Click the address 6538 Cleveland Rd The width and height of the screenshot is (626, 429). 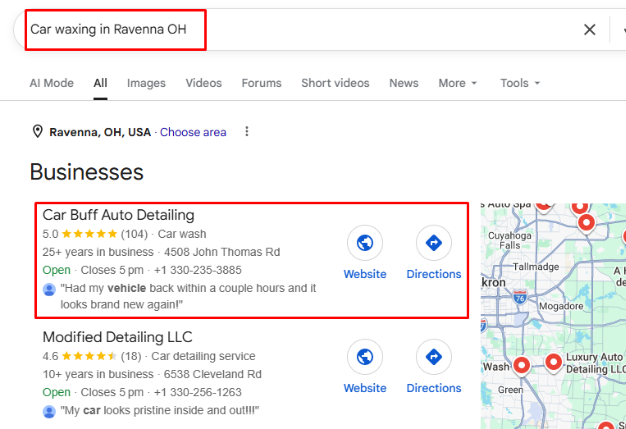click(x=212, y=374)
